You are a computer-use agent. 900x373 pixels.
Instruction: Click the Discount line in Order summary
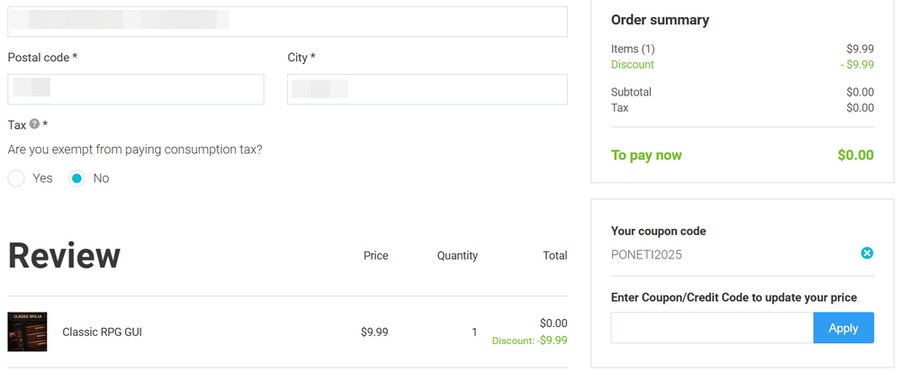pyautogui.click(x=742, y=65)
